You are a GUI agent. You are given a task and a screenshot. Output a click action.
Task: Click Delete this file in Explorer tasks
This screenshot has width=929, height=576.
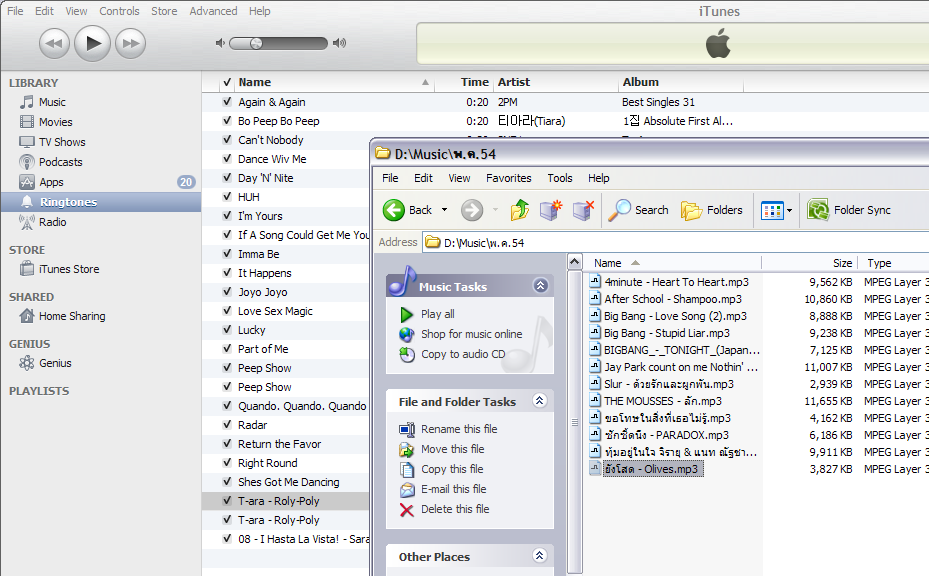455,509
